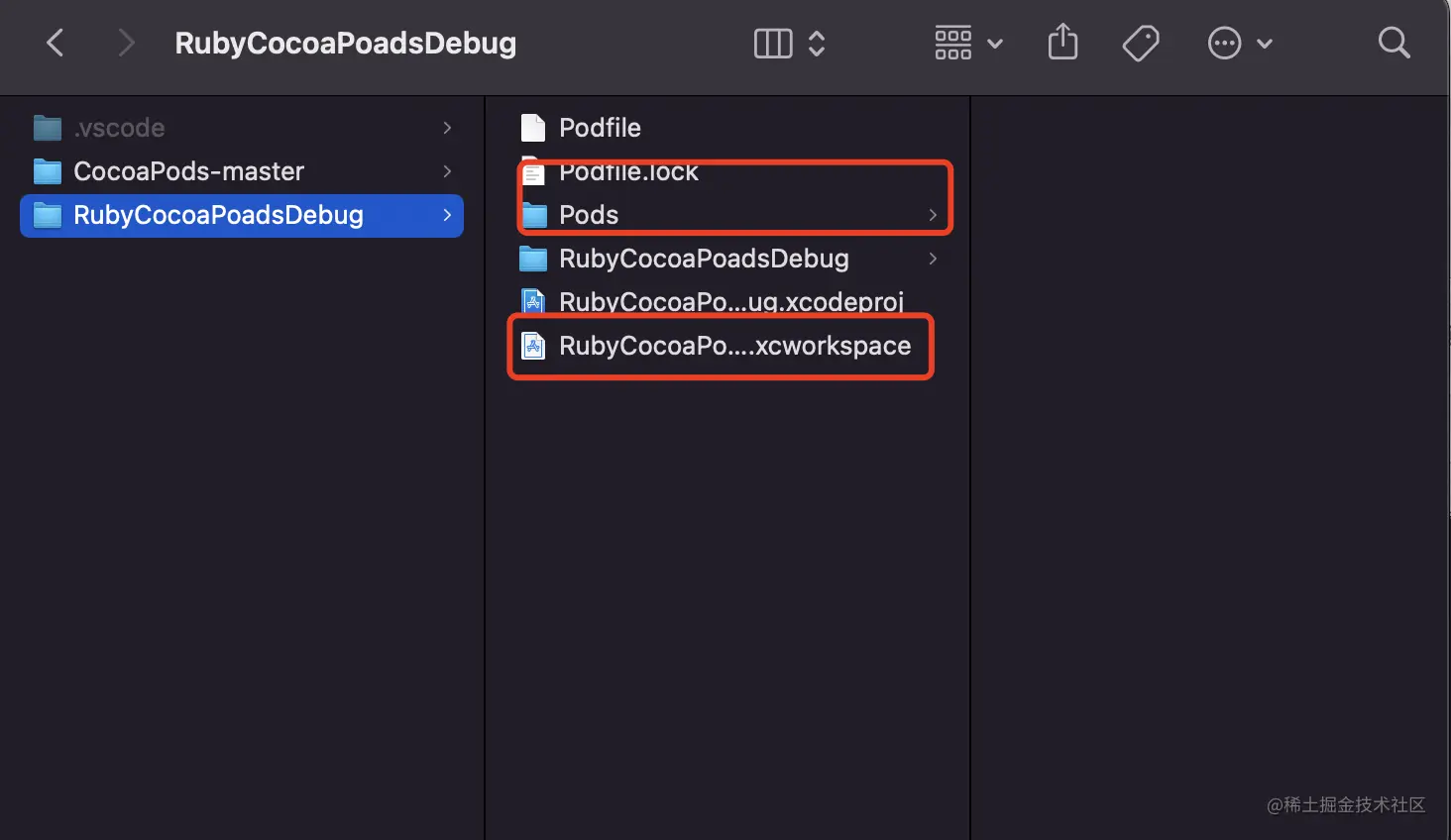Viewport: 1451px width, 840px height.
Task: Select the CocoaPods-master folder
Action: (188, 171)
